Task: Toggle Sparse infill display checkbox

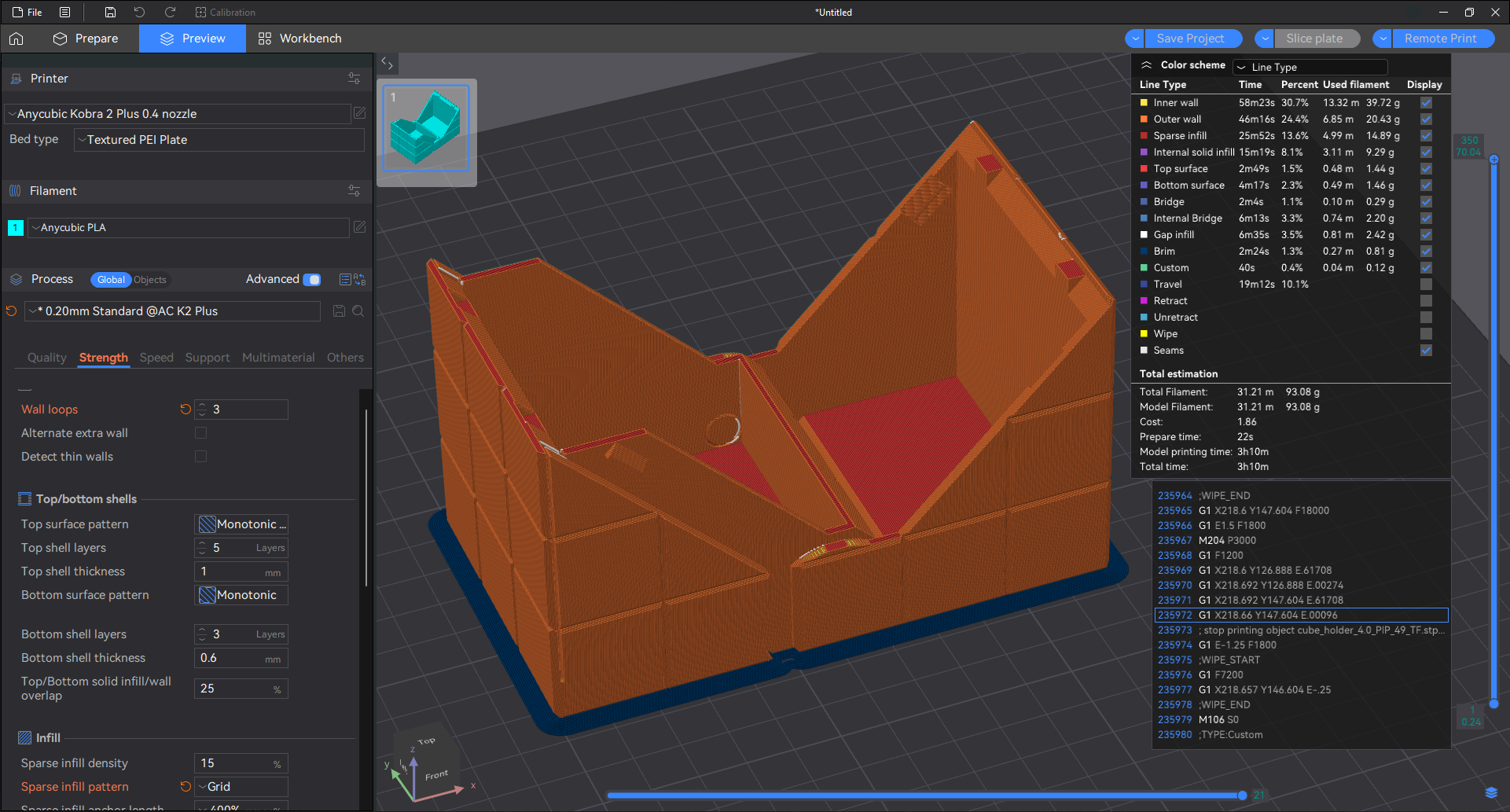Action: click(1426, 136)
